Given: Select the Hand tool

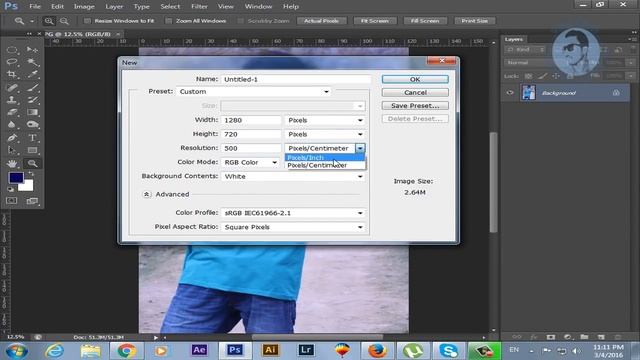Looking at the screenshot, I should 12,163.
